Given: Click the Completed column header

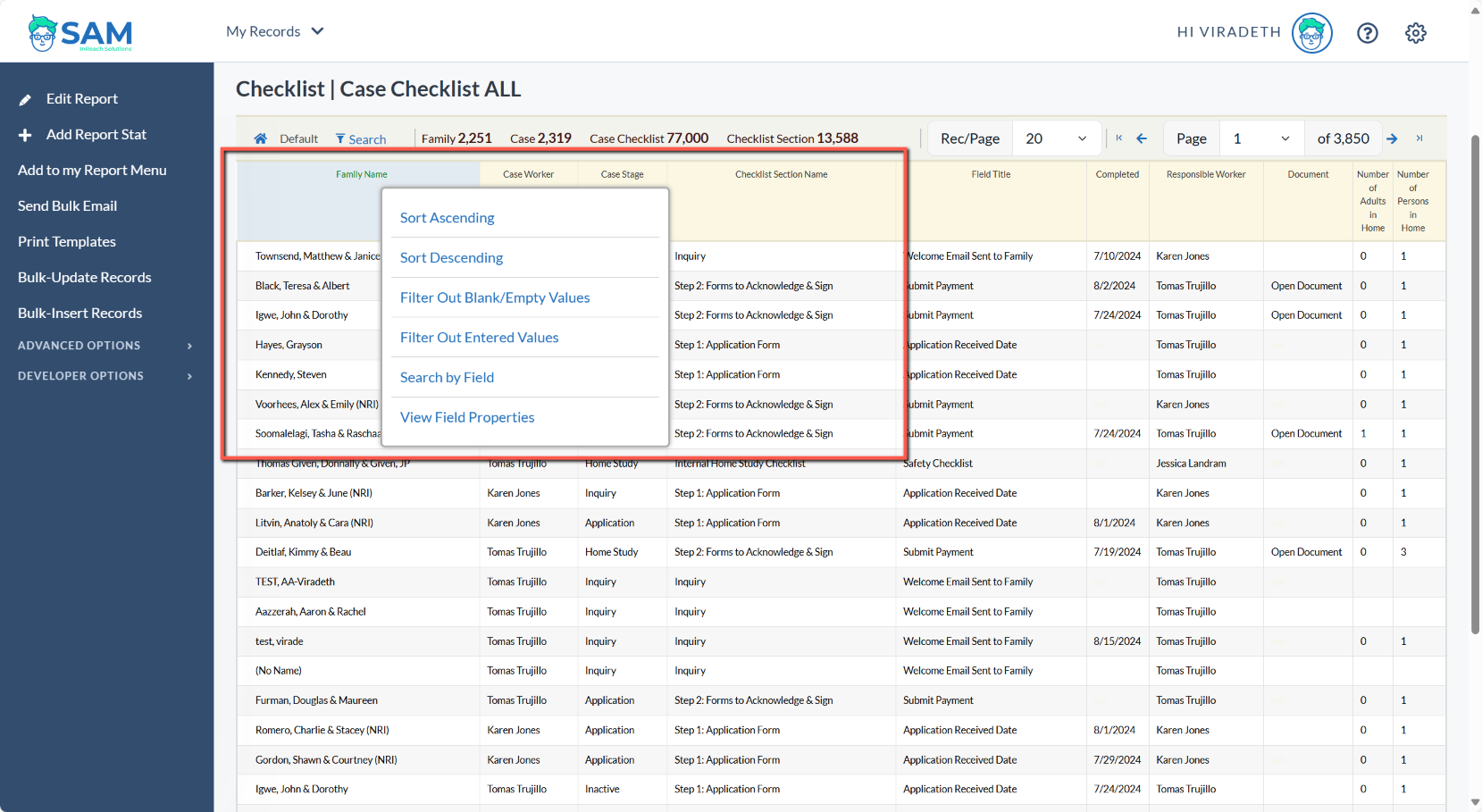Looking at the screenshot, I should [x=1118, y=174].
